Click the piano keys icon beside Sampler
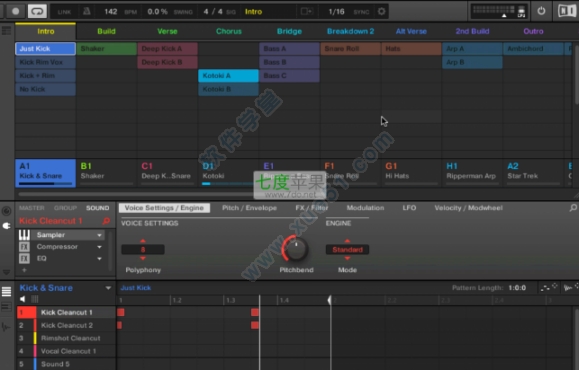The image size is (579, 370). (24, 235)
